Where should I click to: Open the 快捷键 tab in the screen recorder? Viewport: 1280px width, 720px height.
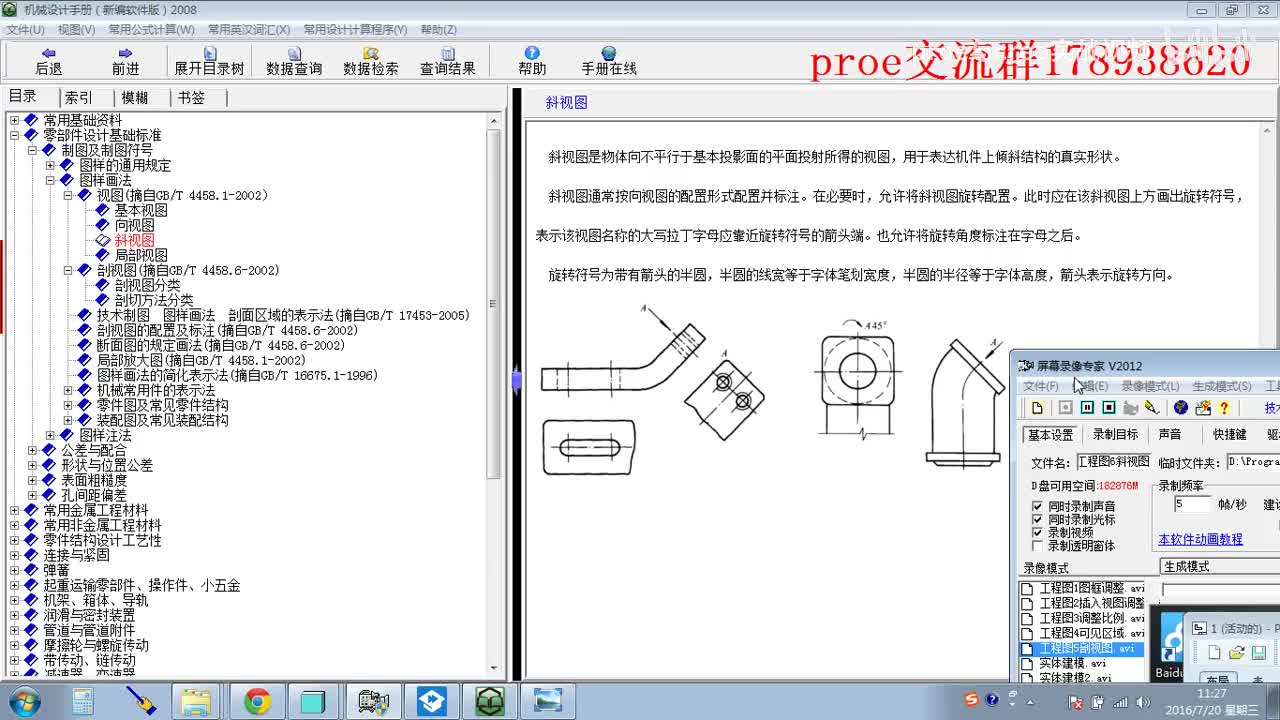[1230, 434]
